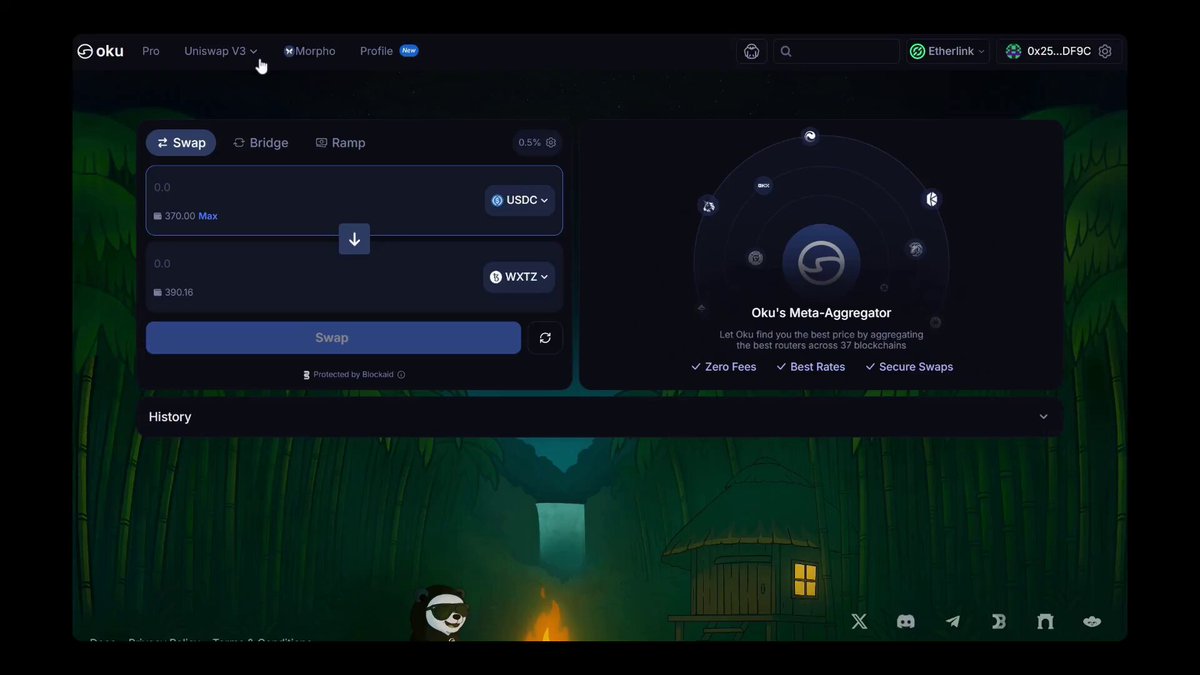Expand the History section chevron
Viewport: 1200px width, 675px height.
click(1043, 417)
